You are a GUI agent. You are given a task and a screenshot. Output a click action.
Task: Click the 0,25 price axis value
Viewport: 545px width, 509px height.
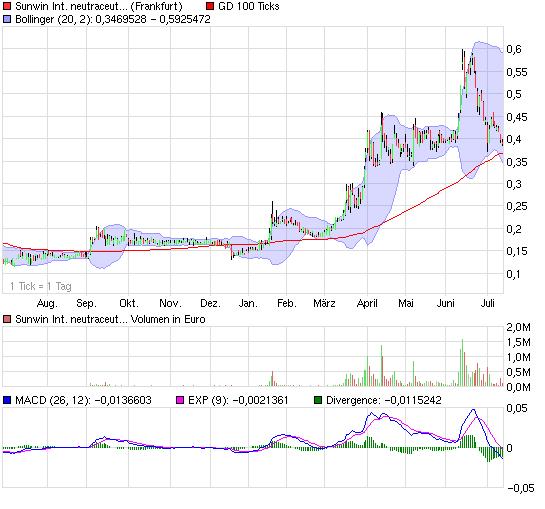tap(517, 206)
